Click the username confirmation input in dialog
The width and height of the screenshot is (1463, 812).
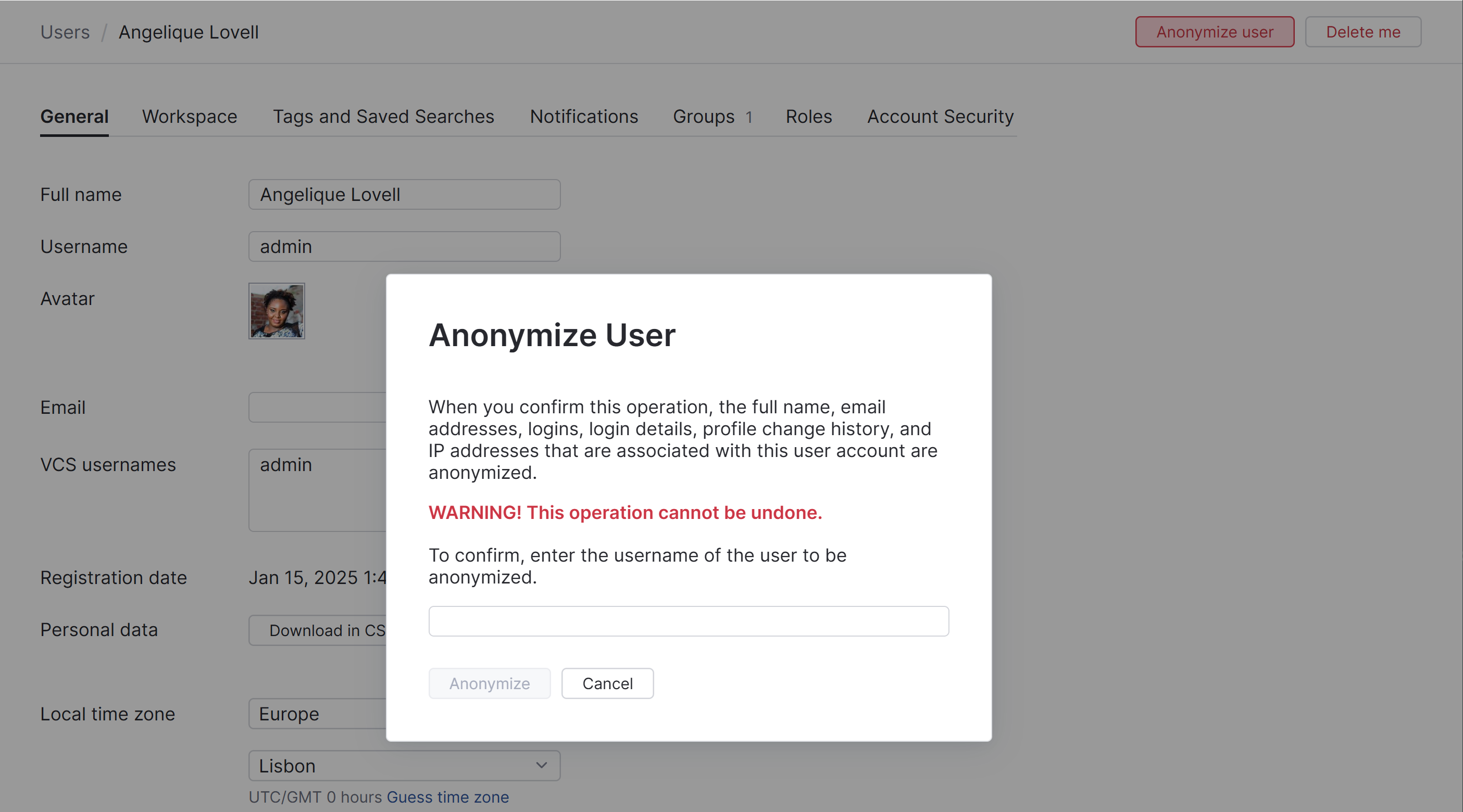point(689,621)
